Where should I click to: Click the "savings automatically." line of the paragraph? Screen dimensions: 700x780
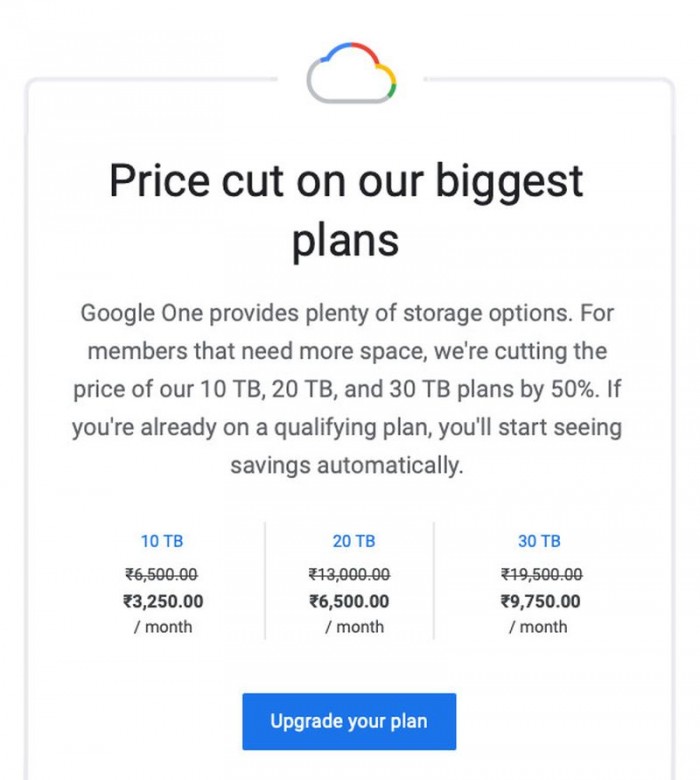[346, 465]
